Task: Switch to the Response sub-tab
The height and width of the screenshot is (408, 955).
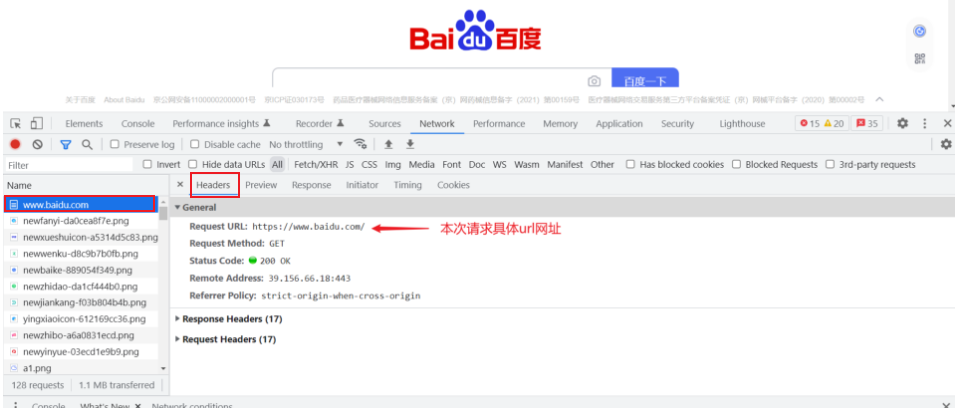Action: (311, 185)
